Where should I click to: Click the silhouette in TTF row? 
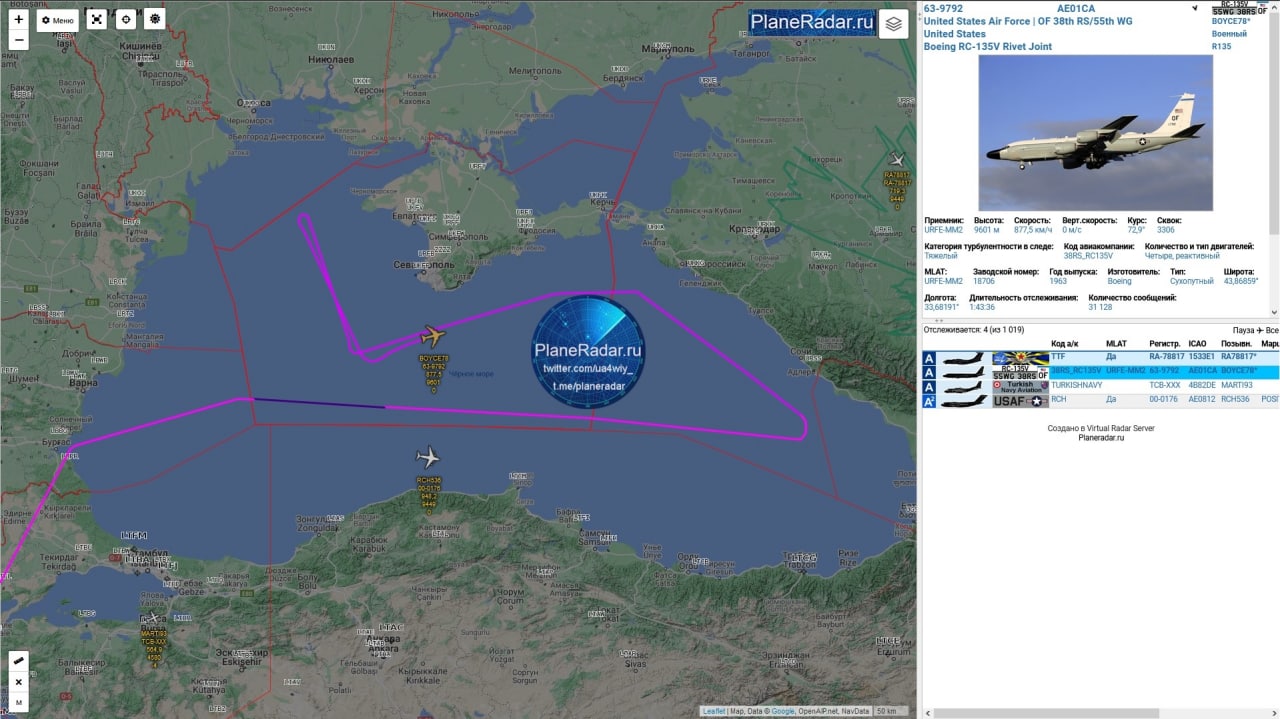(x=964, y=357)
